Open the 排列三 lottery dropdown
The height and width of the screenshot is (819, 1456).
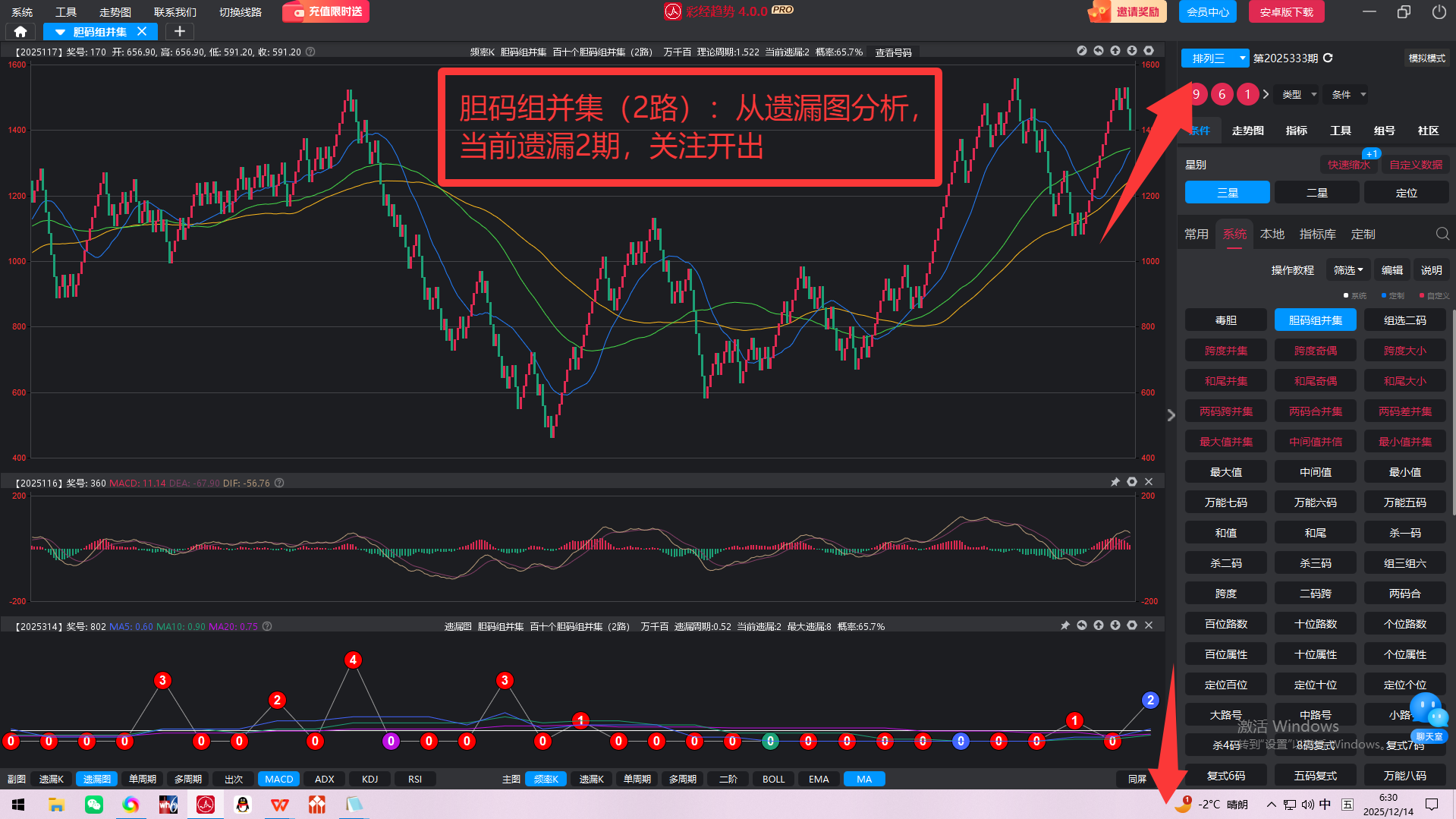pyautogui.click(x=1215, y=58)
